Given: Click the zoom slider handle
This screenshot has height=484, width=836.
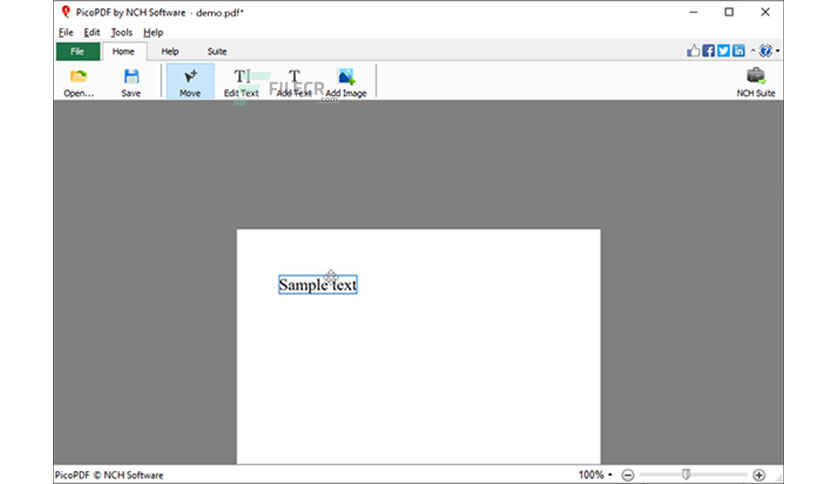Looking at the screenshot, I should pos(685,474).
